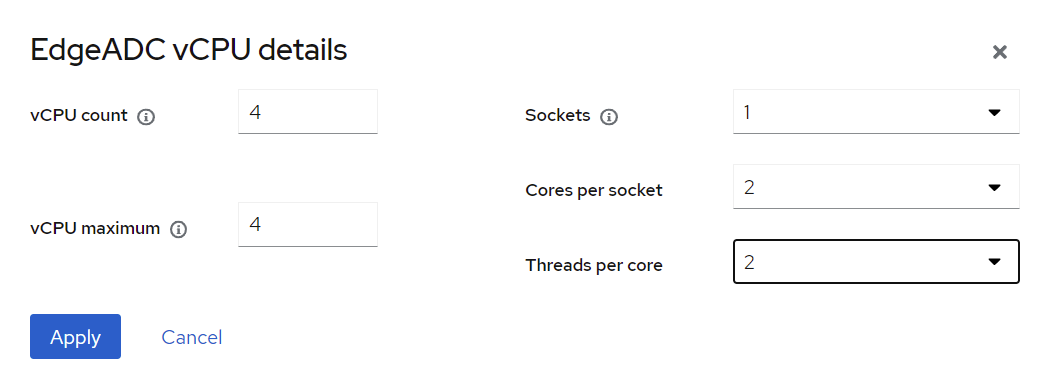The image size is (1050, 389).
Task: Click the info icon beside vCPU maximum
Action: pyautogui.click(x=178, y=230)
